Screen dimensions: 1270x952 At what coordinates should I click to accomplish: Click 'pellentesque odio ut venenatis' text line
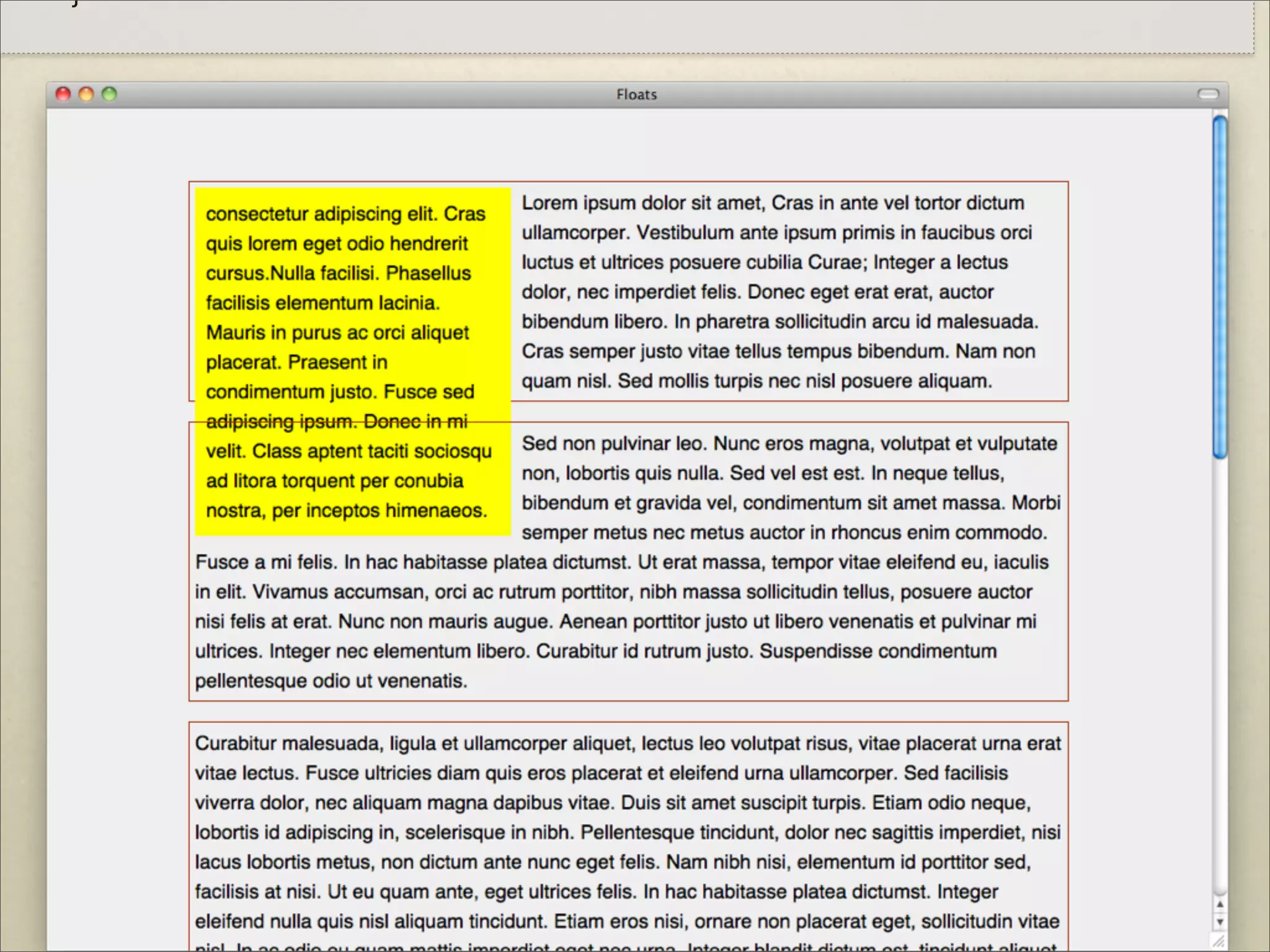(x=331, y=681)
